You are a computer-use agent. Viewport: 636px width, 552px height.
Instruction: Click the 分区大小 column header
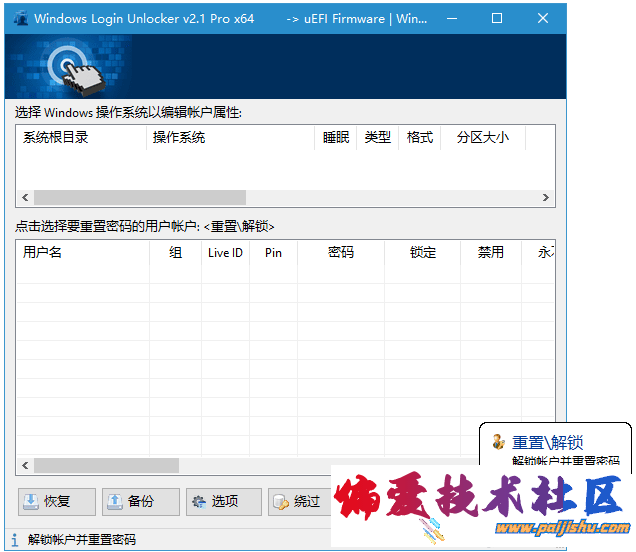click(x=482, y=138)
